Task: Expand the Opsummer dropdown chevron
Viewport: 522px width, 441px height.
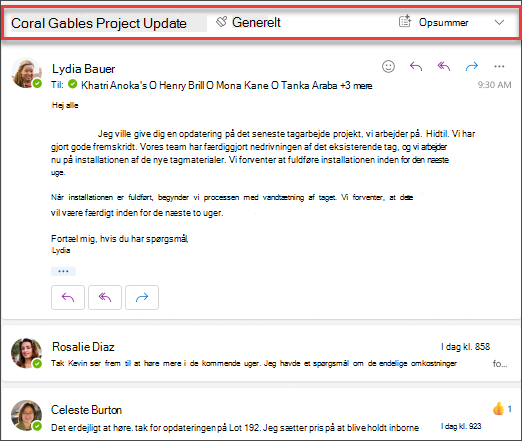Action: tap(499, 22)
